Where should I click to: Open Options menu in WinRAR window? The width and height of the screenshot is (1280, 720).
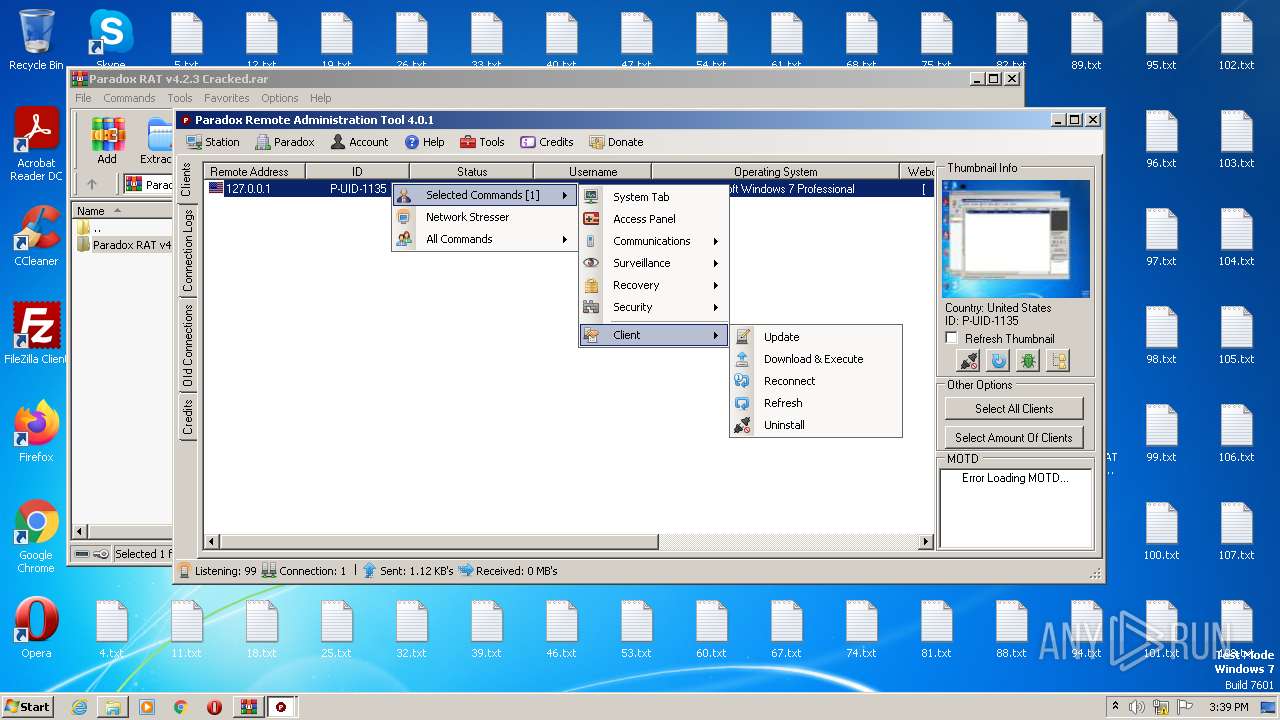click(x=279, y=98)
